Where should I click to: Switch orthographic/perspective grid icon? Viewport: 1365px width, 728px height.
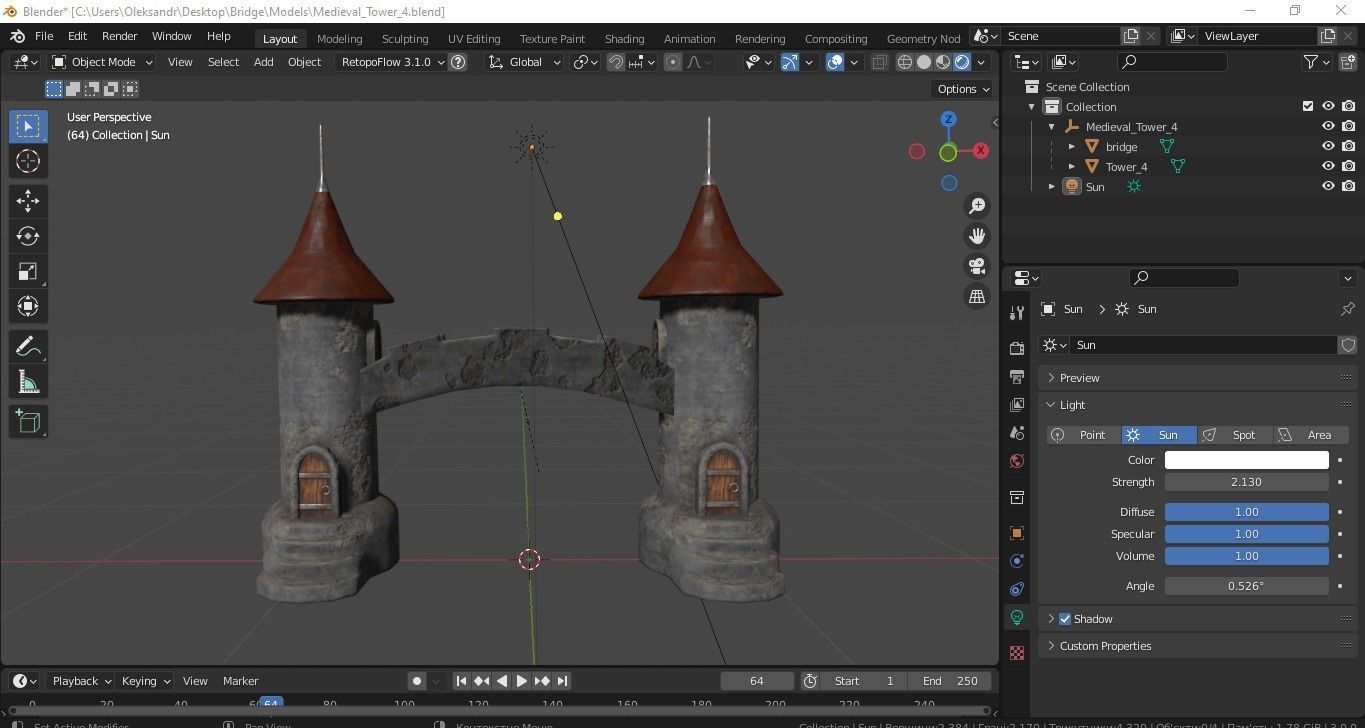[977, 296]
